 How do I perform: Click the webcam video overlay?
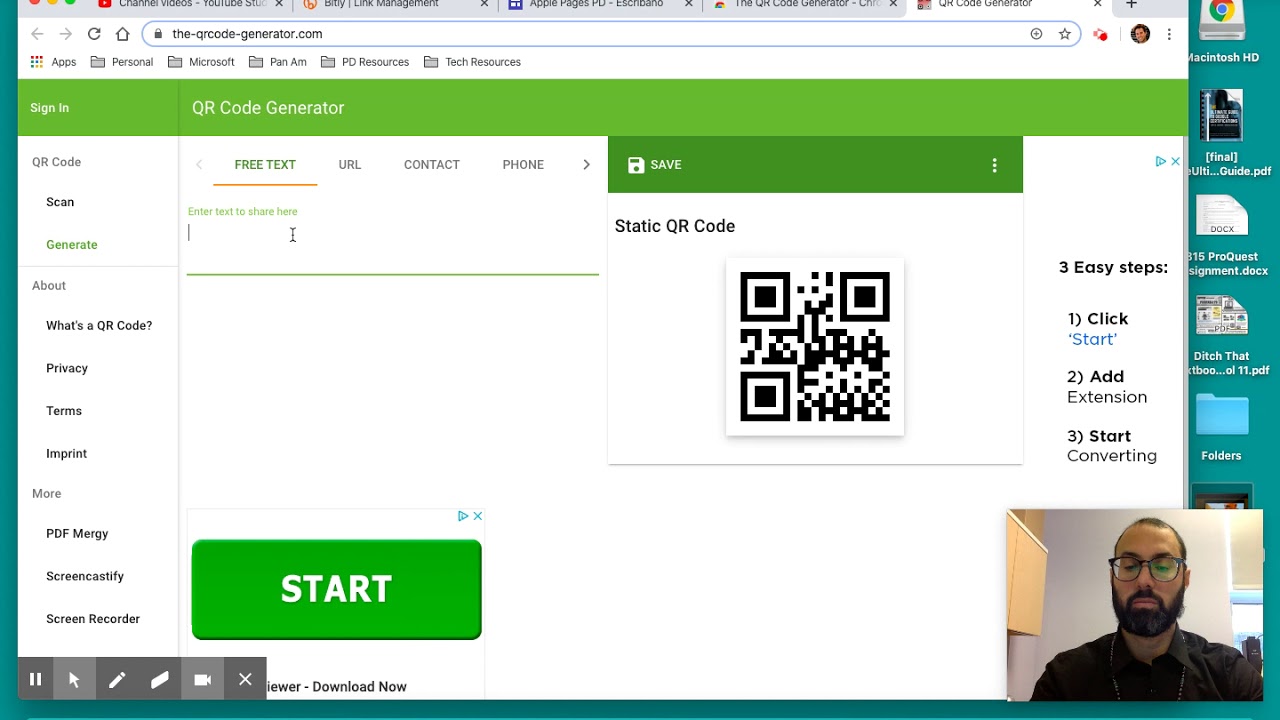[1135, 605]
